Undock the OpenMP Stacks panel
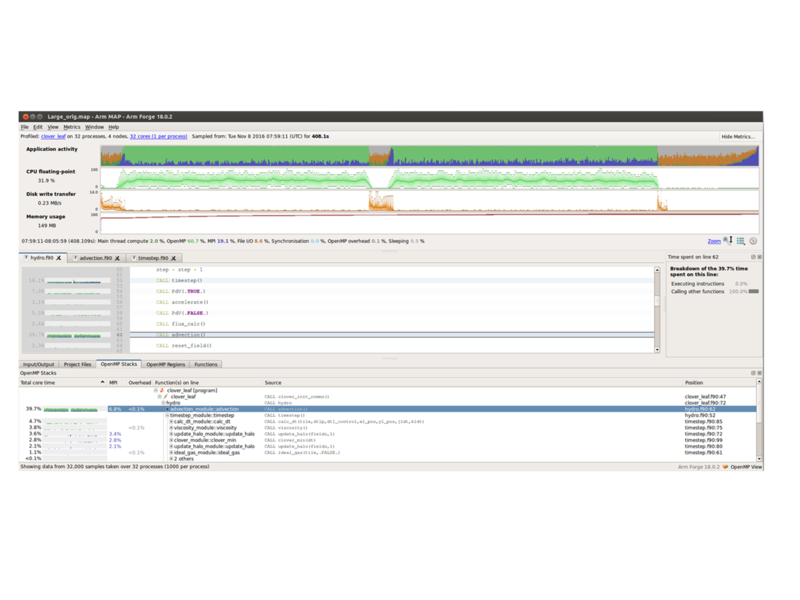Viewport: 800px width, 600px height. (753, 373)
